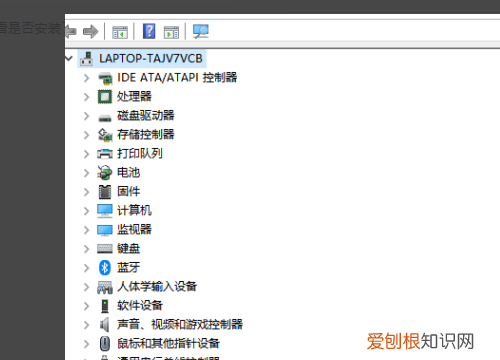Click the Forward arrow toolbar button
The image size is (500, 360).
[90, 32]
